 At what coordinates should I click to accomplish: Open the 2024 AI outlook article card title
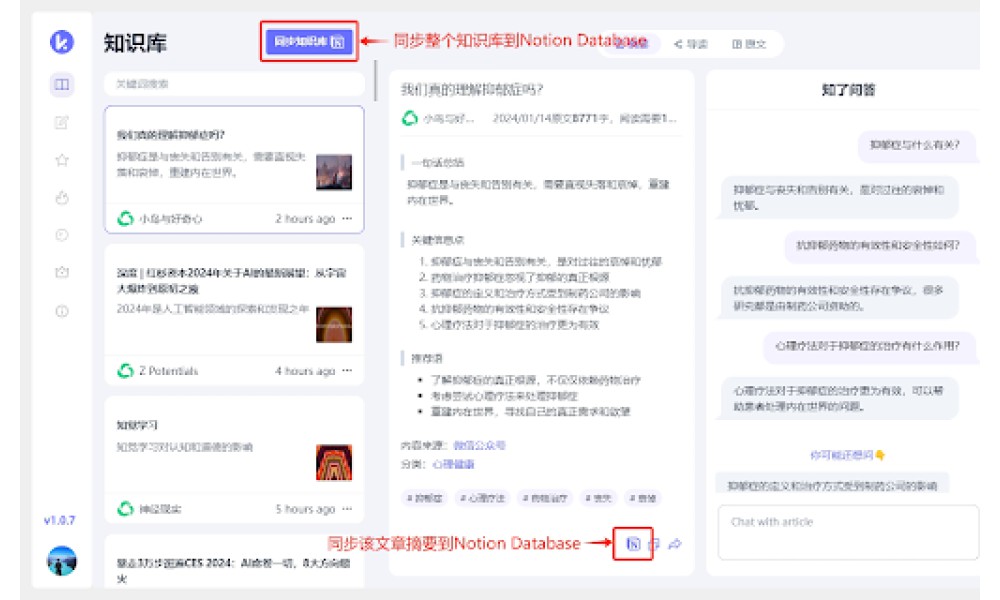click(232, 281)
